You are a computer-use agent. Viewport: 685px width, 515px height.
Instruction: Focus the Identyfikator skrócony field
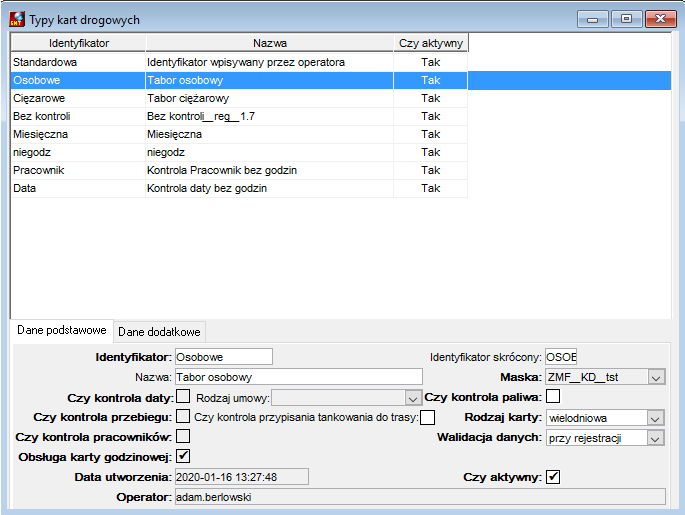561,357
